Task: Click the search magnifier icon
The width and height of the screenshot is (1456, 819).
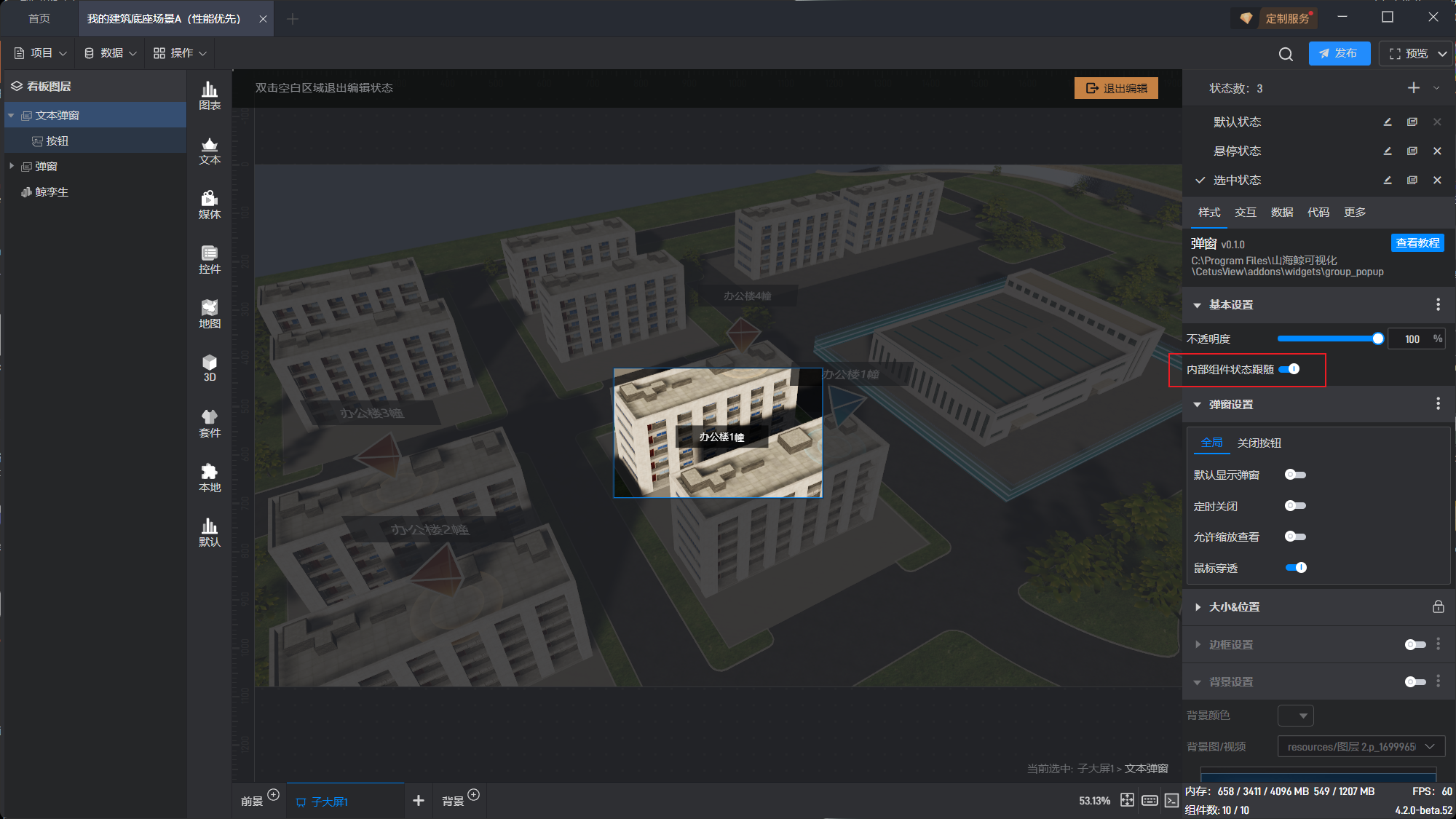Action: tap(1286, 54)
